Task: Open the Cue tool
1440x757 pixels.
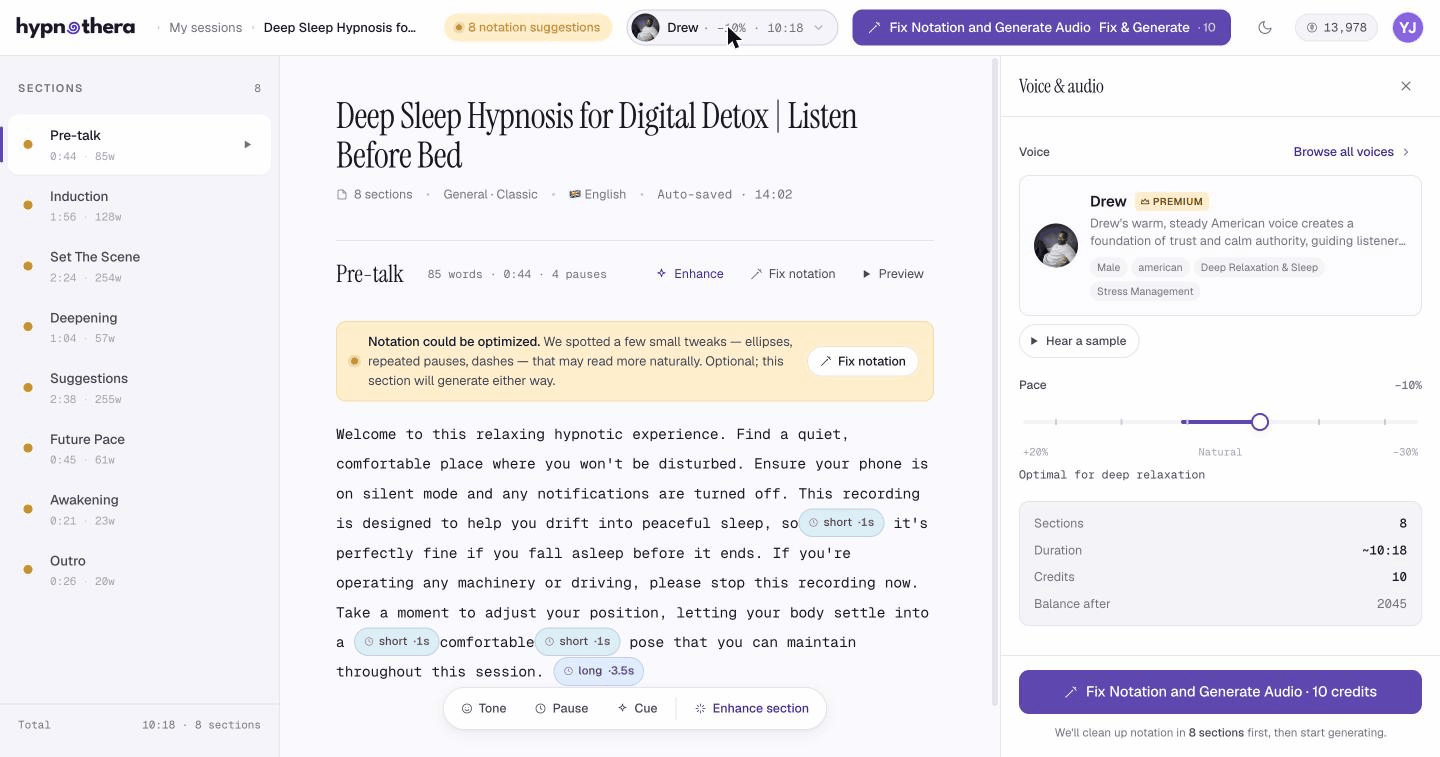Action: pyautogui.click(x=637, y=708)
